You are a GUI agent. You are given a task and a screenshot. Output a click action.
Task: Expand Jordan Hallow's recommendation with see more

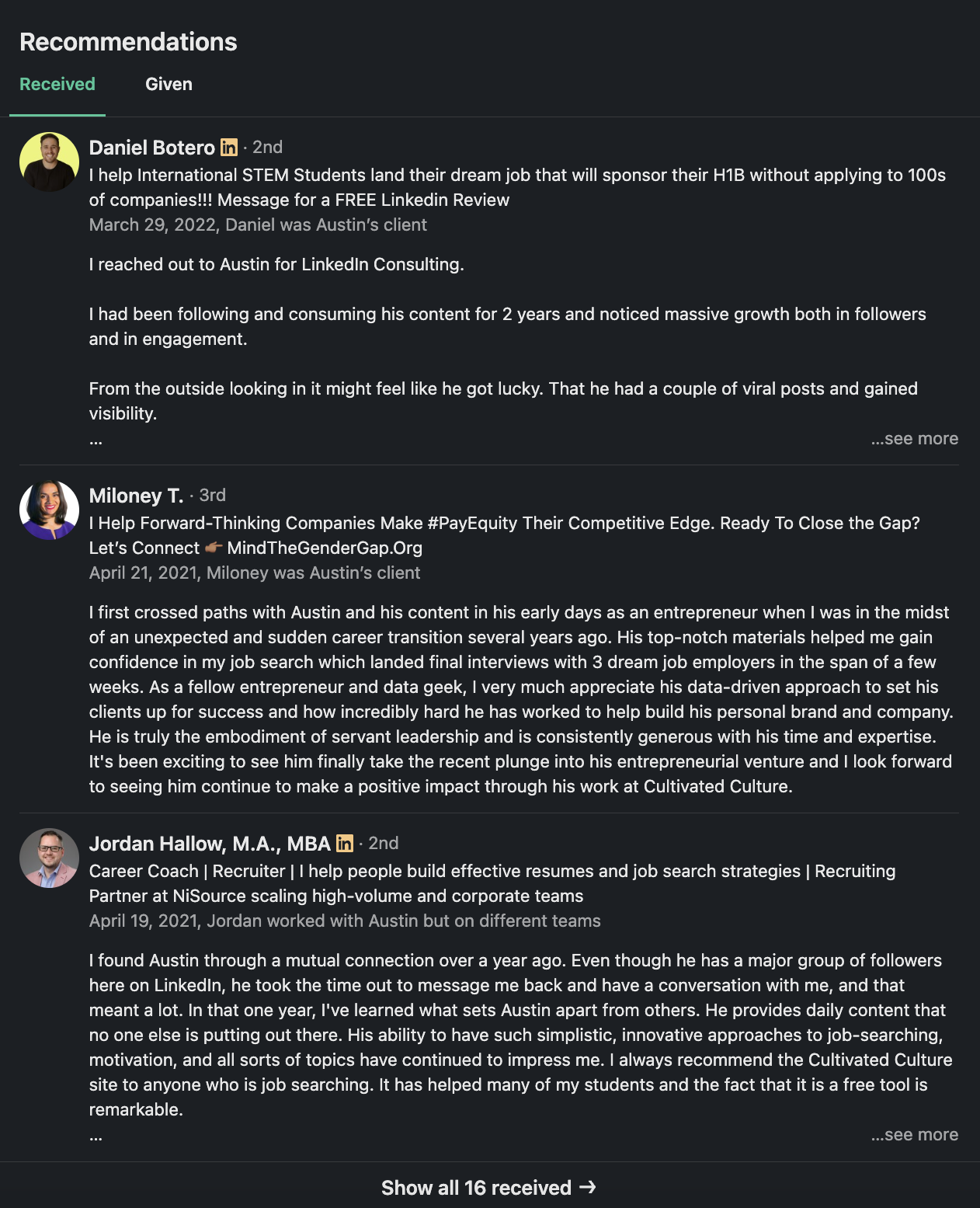click(915, 1135)
